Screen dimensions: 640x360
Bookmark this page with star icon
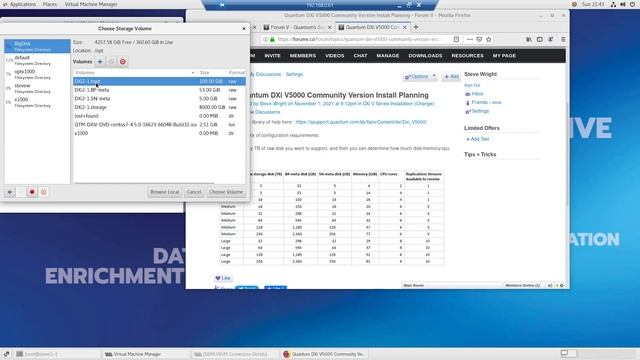point(489,40)
